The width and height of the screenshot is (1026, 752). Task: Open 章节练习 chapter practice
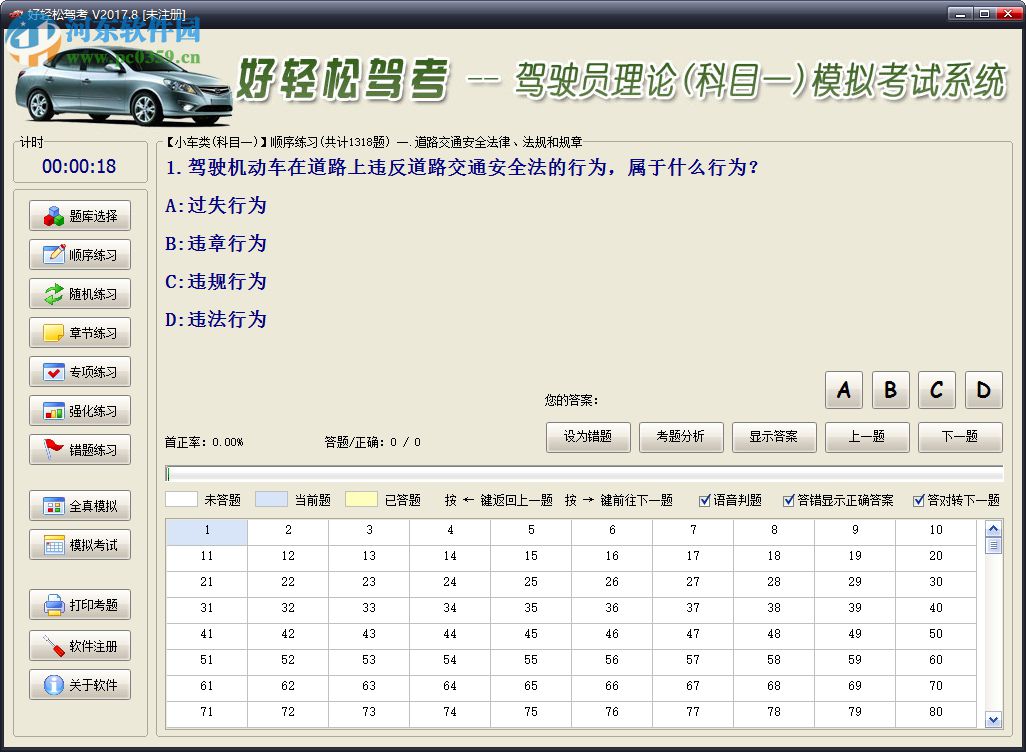pyautogui.click(x=79, y=332)
